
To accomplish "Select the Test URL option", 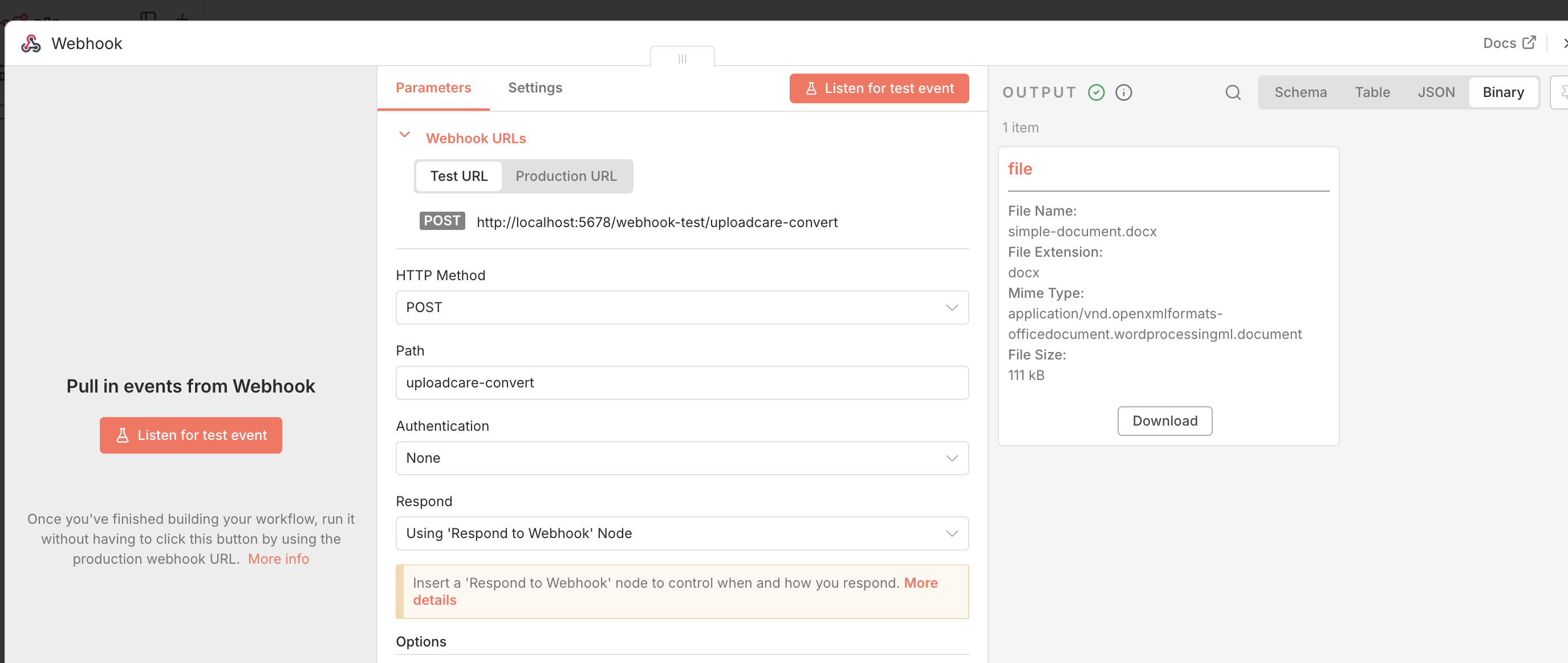I will coord(459,176).
